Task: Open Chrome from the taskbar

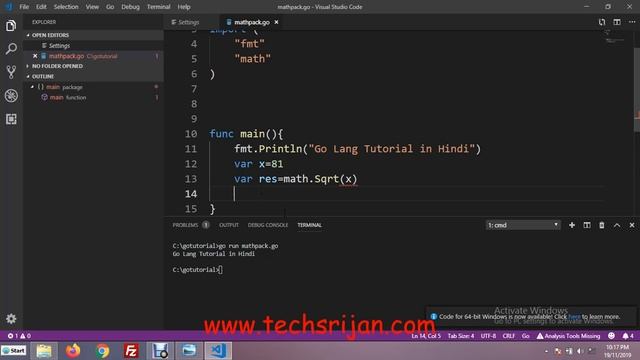Action: pos(102,351)
